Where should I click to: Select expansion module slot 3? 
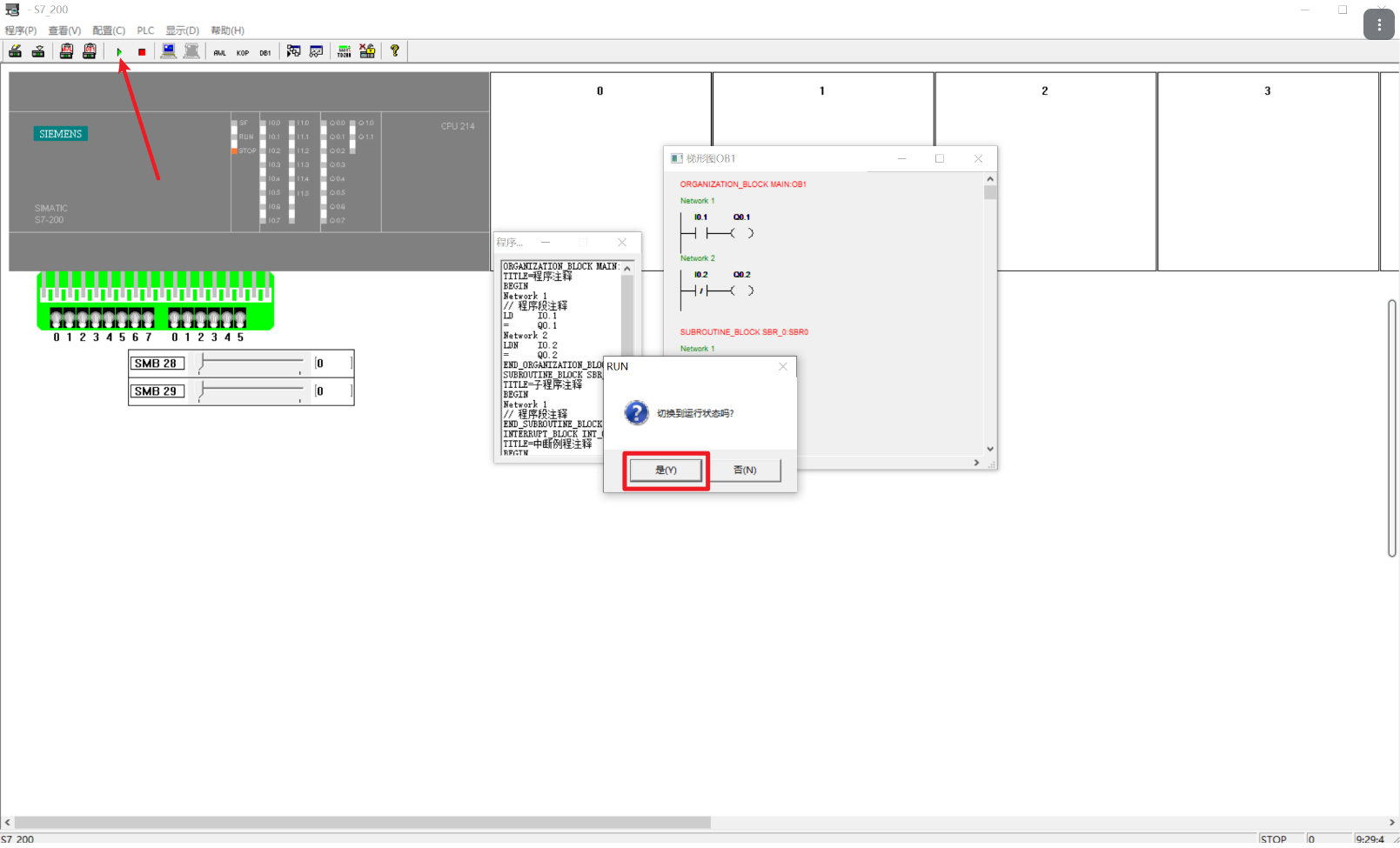1268,171
